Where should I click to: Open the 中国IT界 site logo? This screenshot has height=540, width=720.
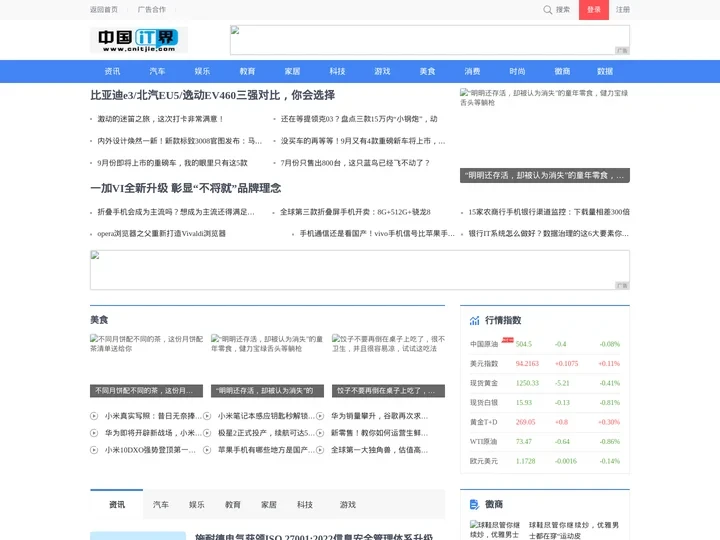(x=139, y=40)
